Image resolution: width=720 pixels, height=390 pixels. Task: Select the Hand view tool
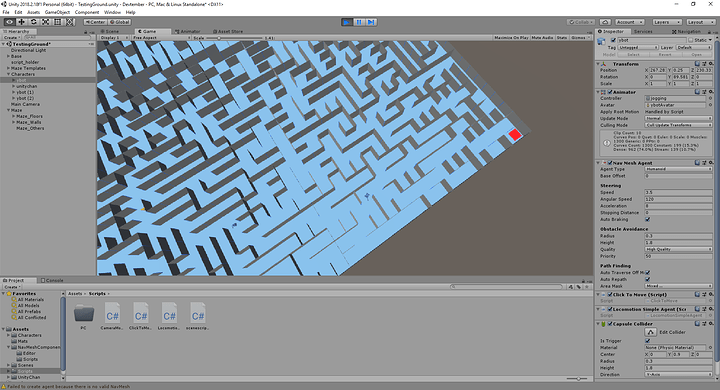tap(9, 22)
